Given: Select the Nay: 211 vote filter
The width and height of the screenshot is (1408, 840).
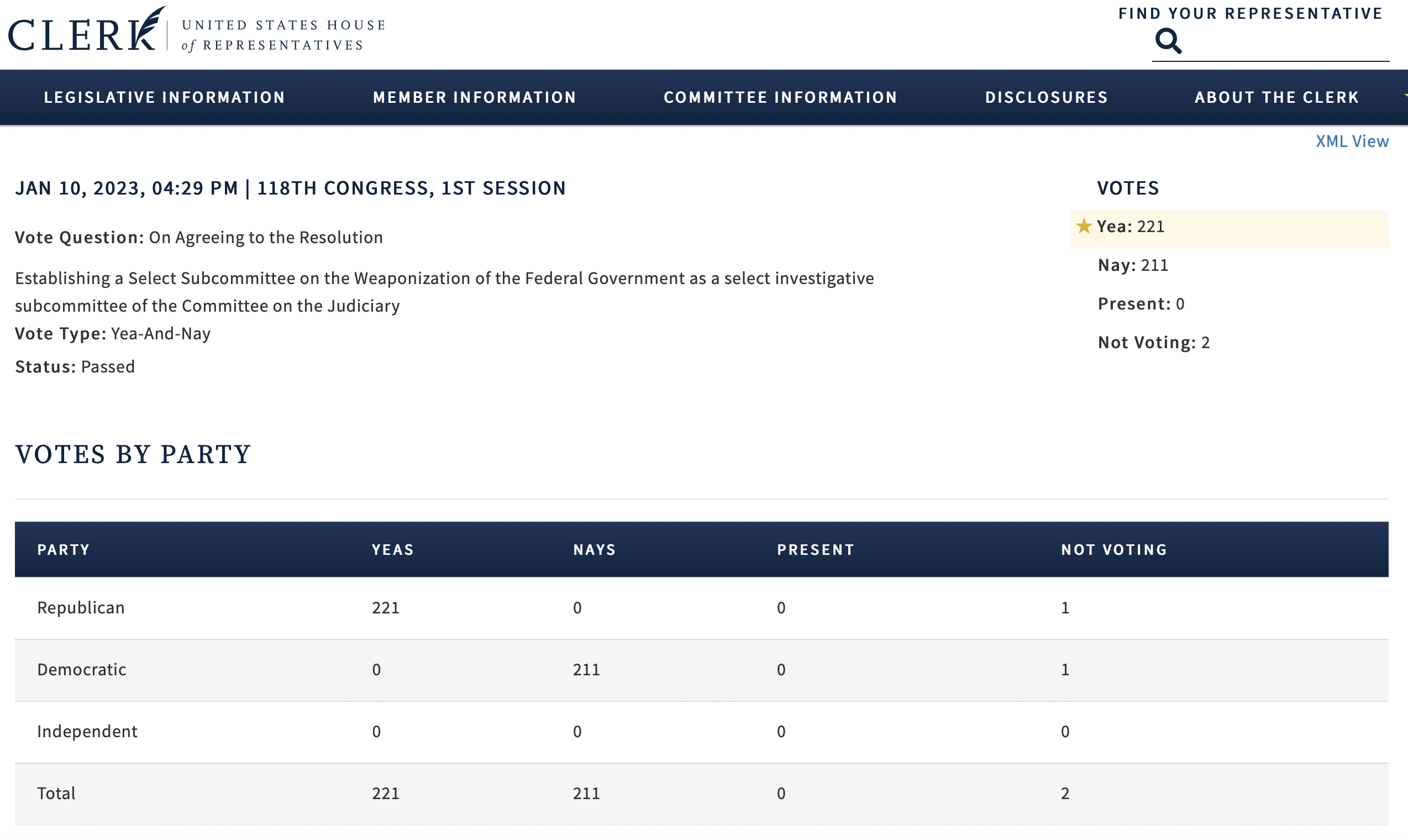Looking at the screenshot, I should click(x=1133, y=265).
